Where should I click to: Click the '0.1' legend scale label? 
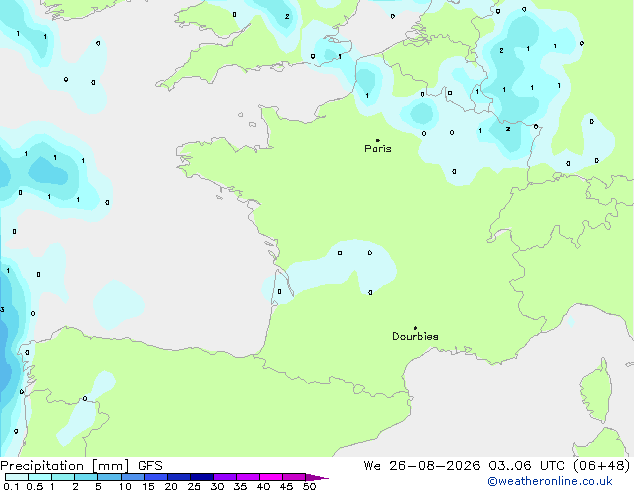[11, 486]
